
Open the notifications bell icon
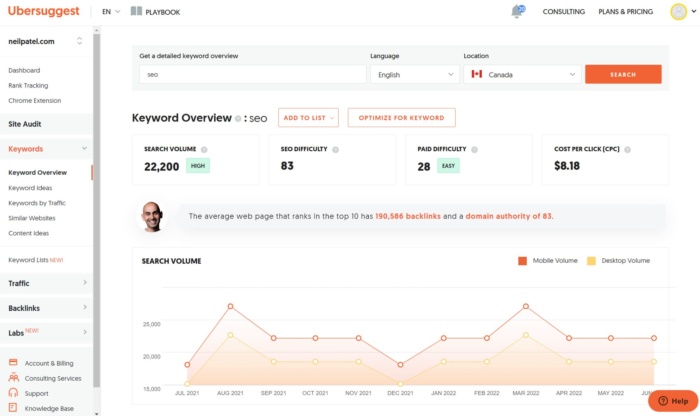click(517, 12)
